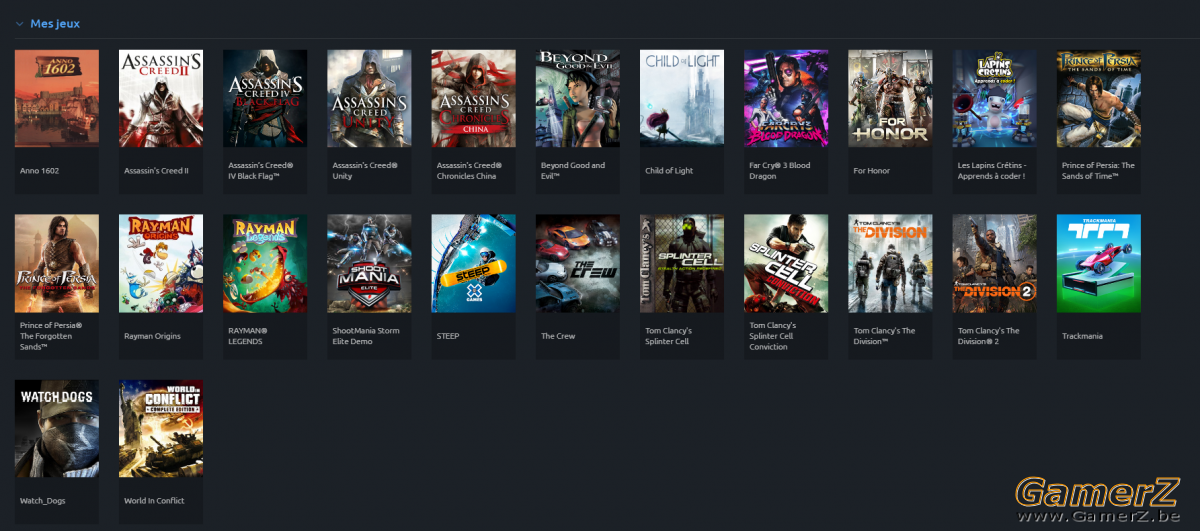The width and height of the screenshot is (1200, 531).
Task: Select the Assassin's Creed II cover
Action: [x=161, y=99]
